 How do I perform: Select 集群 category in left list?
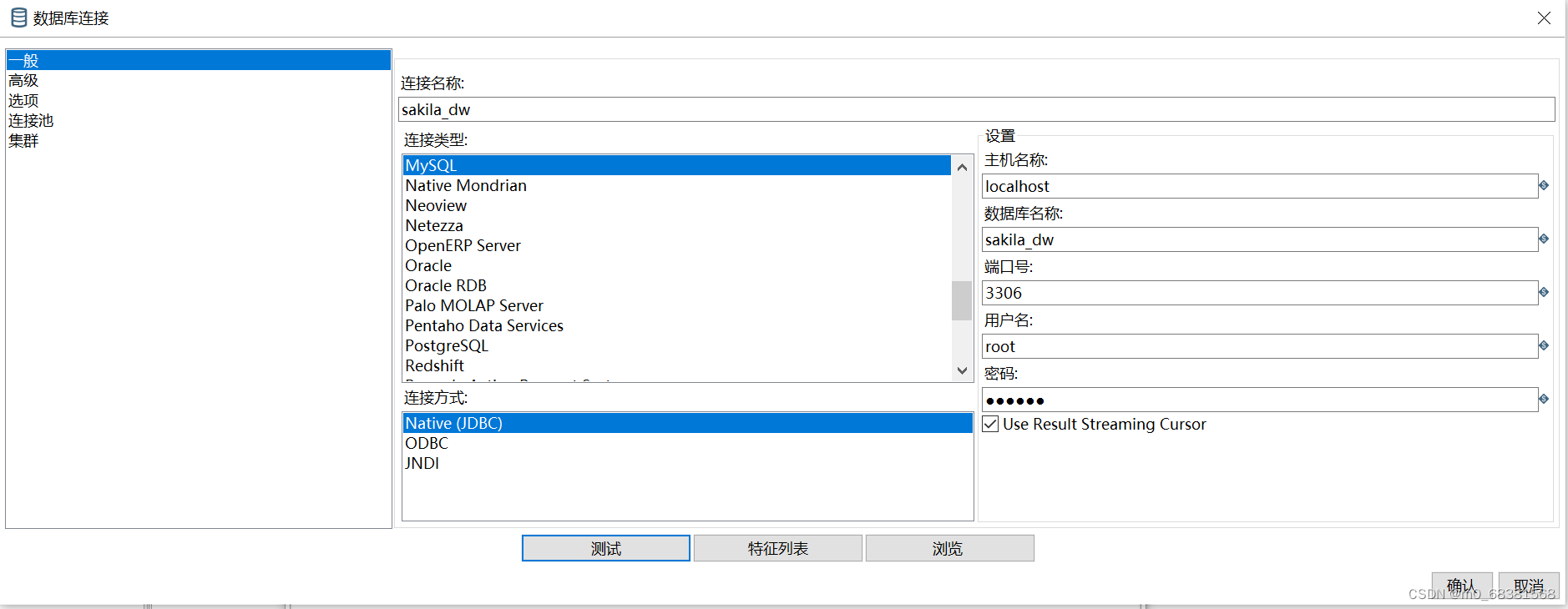[199, 140]
